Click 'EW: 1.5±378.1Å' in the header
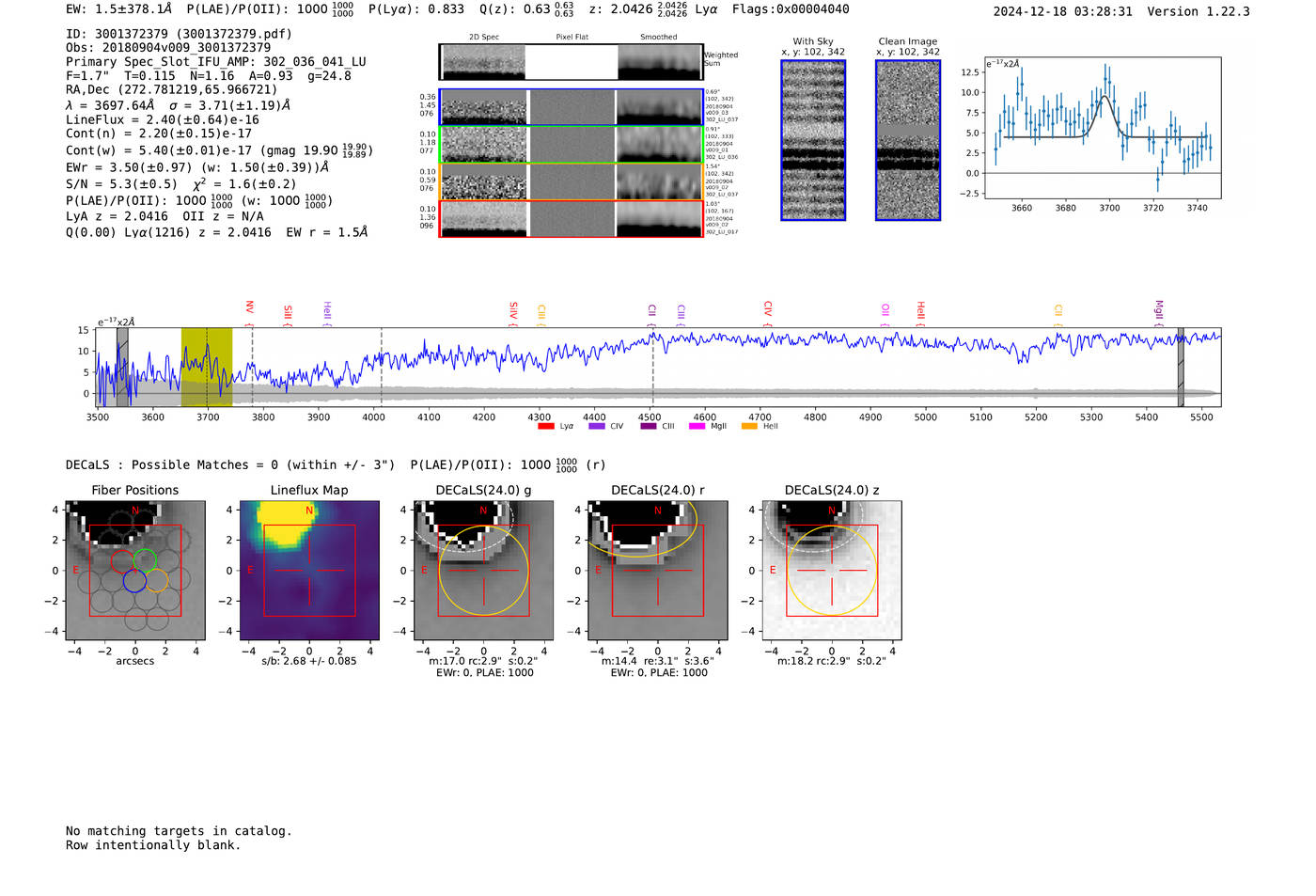Image resolution: width=1316 pixels, height=896 pixels. point(119,9)
